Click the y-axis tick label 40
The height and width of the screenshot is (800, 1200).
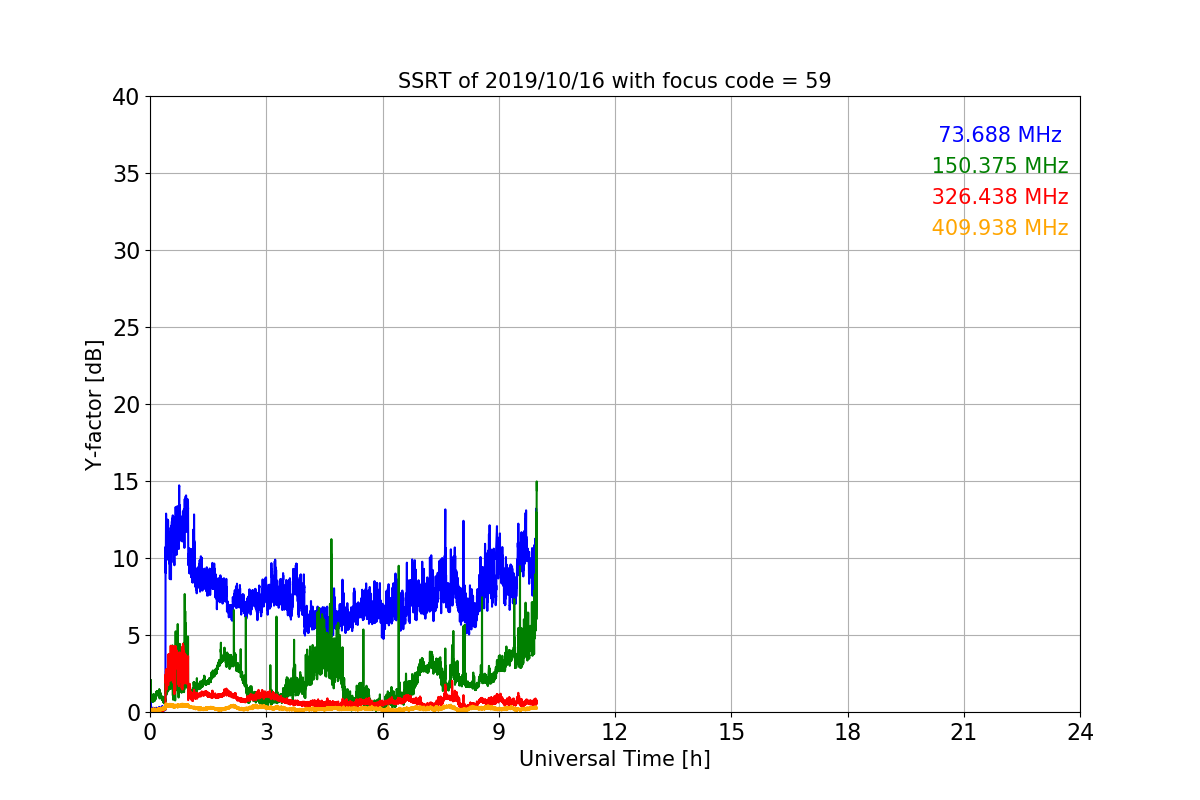pos(125,97)
